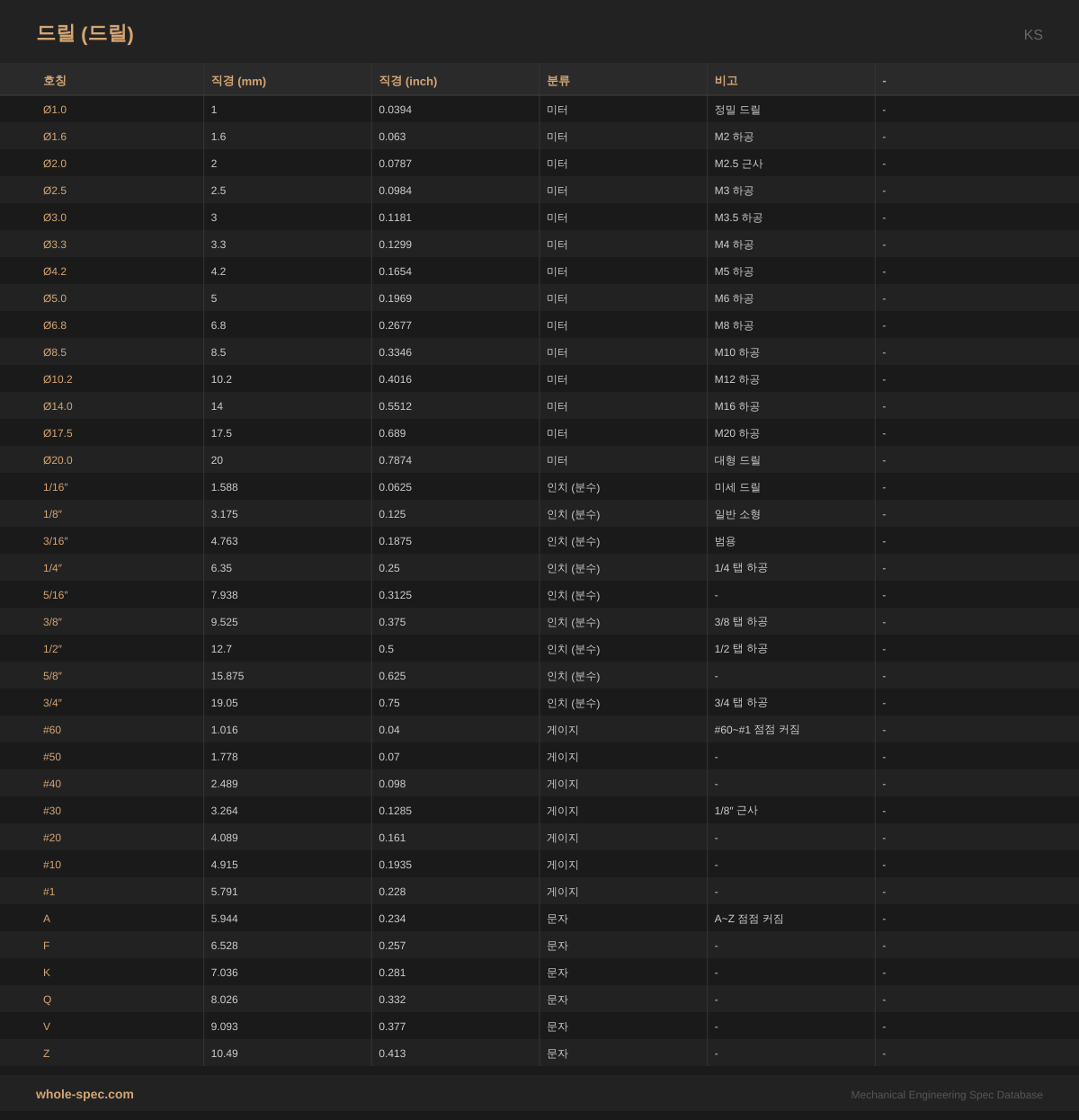The image size is (1079, 1120).
Task: Click the Ø20.0 drill designation
Action: tap(58, 460)
